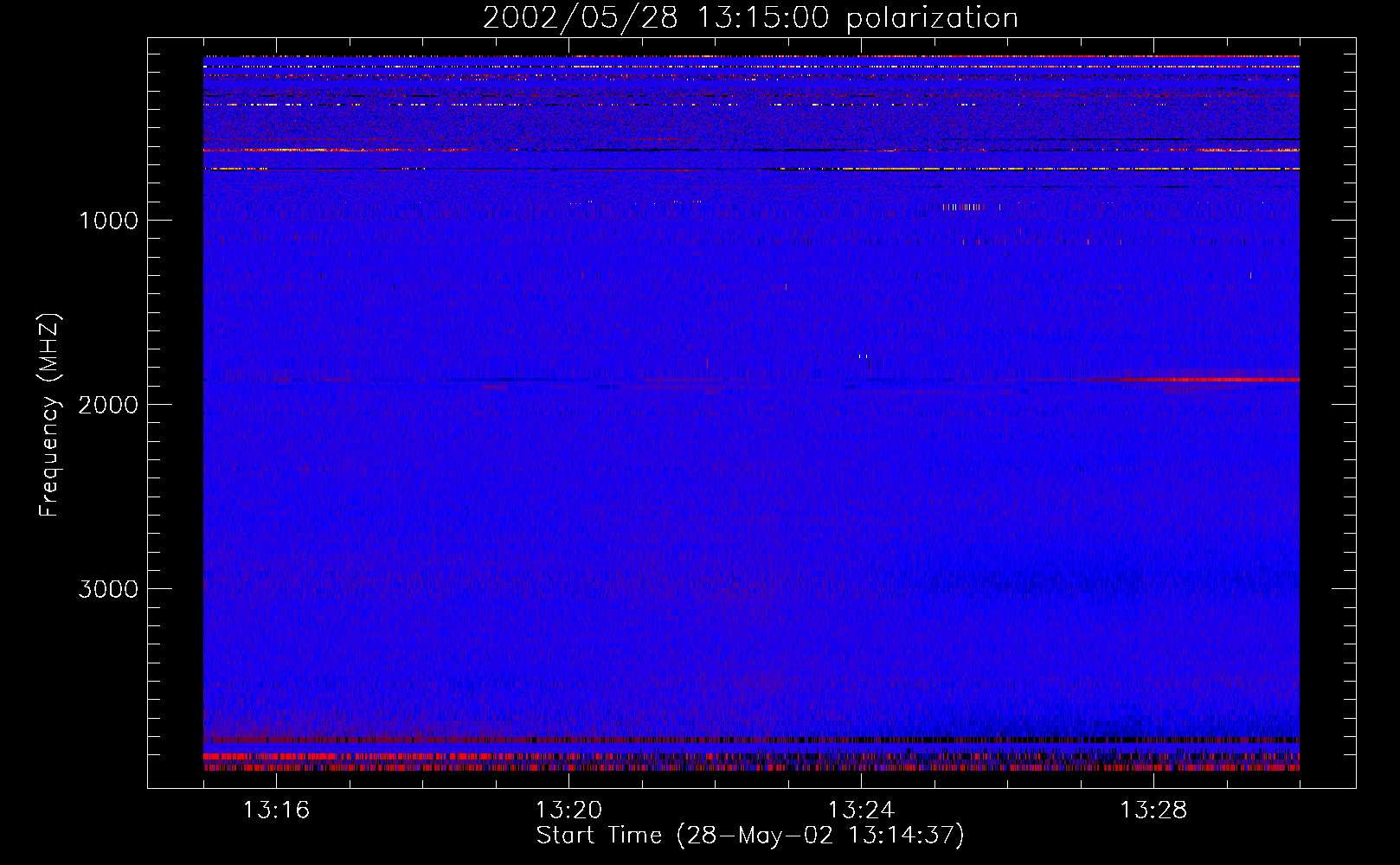This screenshot has width=1400, height=865.
Task: Click the 13:24 time tick label
Action: 861,811
